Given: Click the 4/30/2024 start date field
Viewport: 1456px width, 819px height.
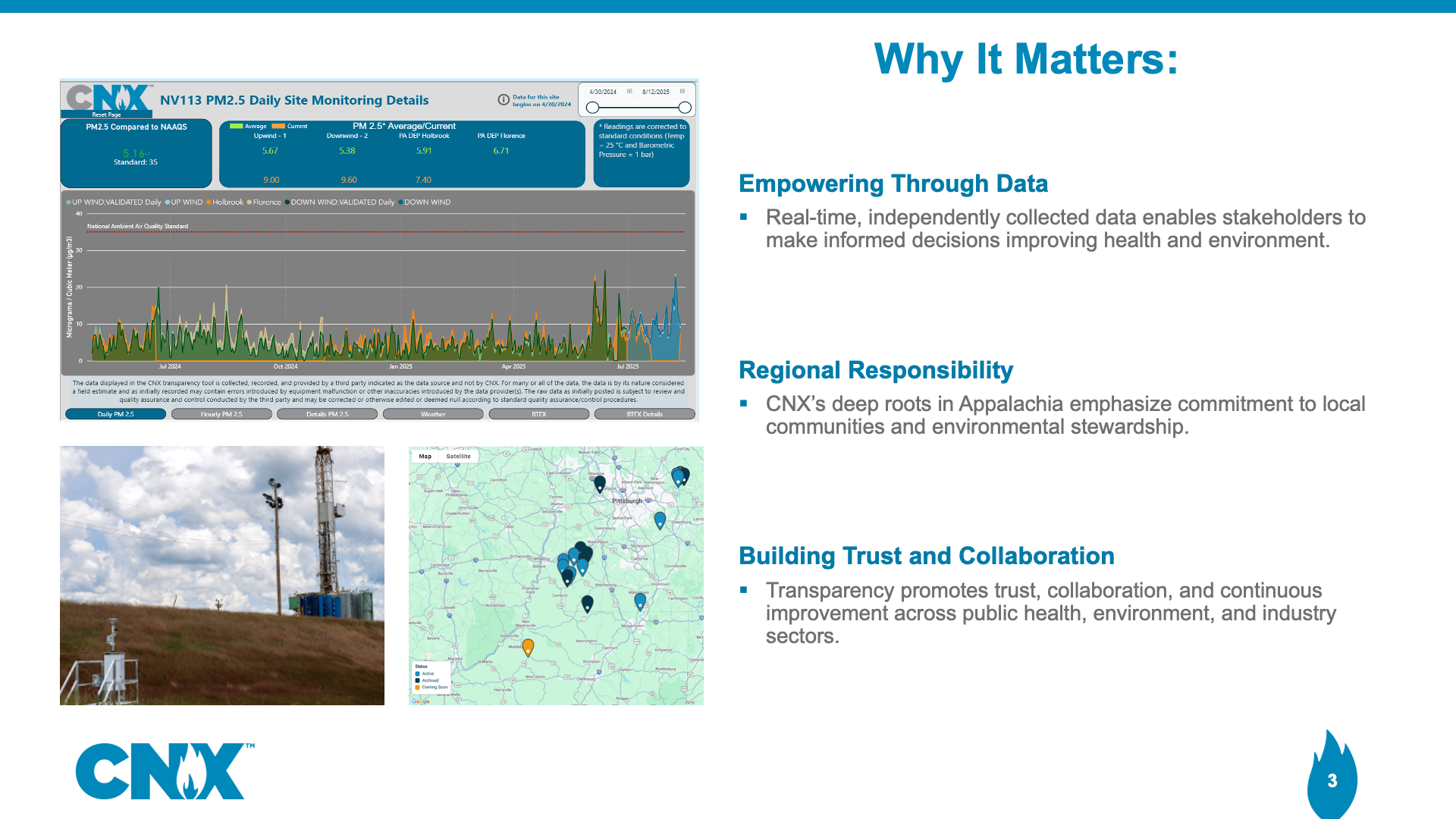Looking at the screenshot, I should (603, 92).
